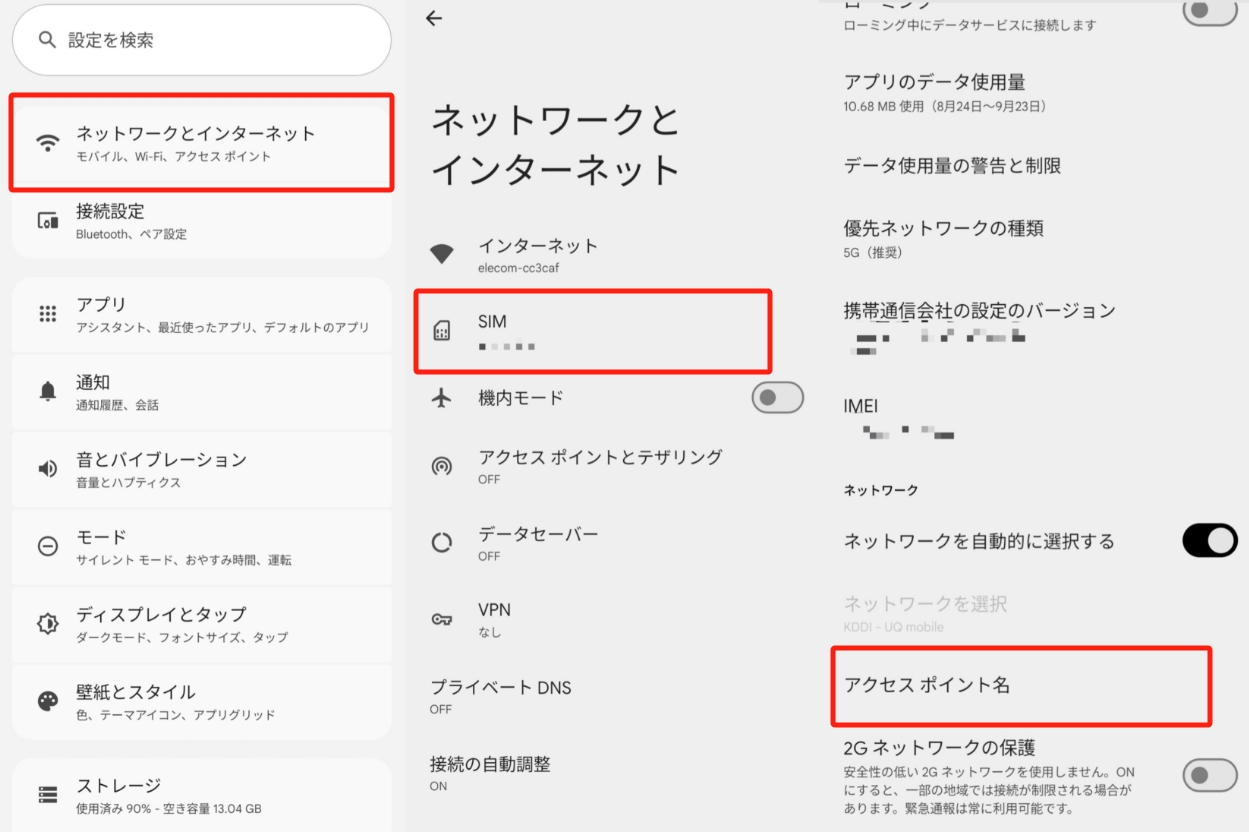
Task: Click the search magnifier icon
Action: (x=46, y=40)
